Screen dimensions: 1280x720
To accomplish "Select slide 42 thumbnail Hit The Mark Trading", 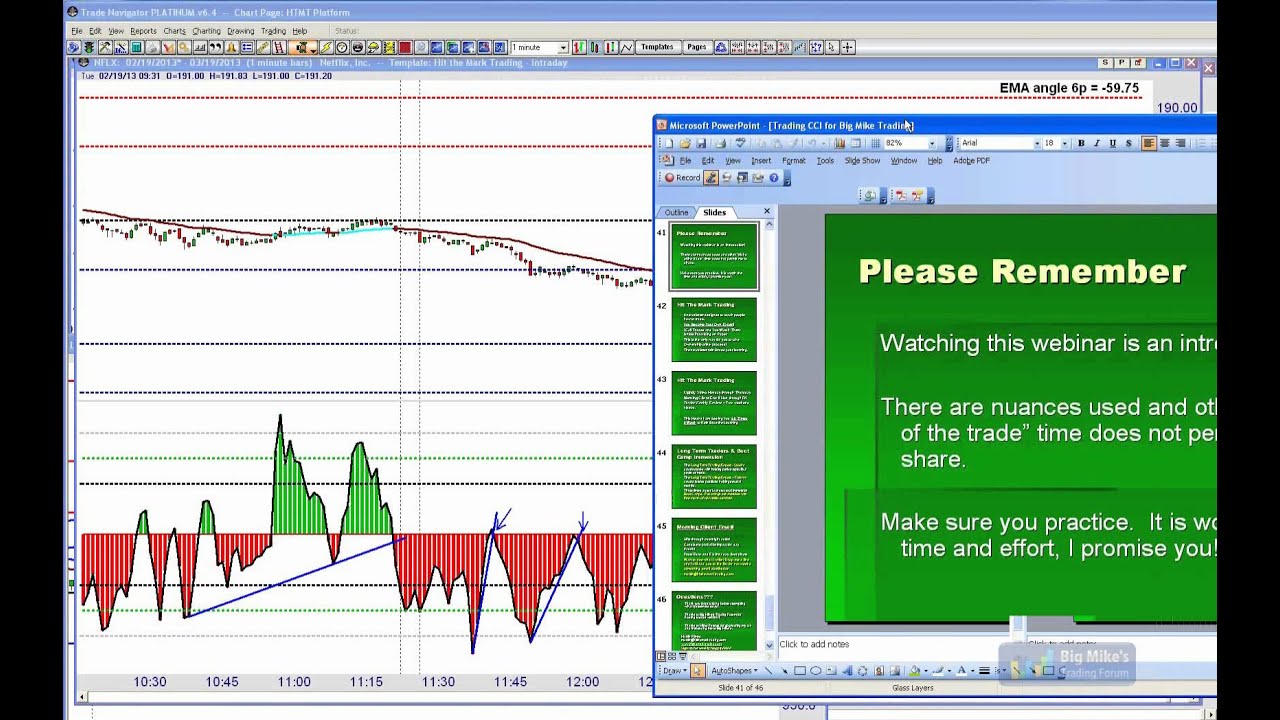I will point(714,330).
